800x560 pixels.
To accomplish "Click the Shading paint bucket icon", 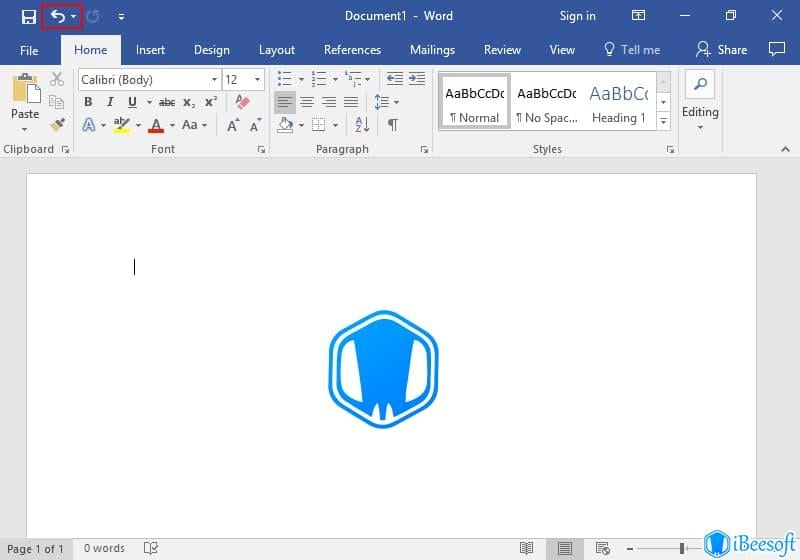I will 285,125.
